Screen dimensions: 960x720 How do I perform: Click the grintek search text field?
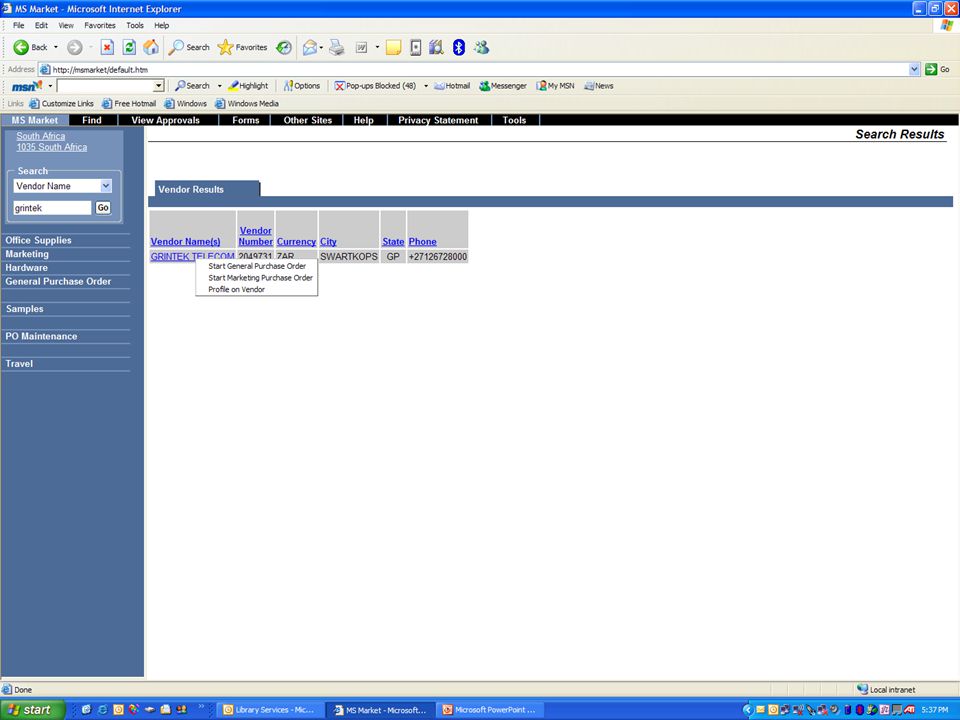[52, 208]
